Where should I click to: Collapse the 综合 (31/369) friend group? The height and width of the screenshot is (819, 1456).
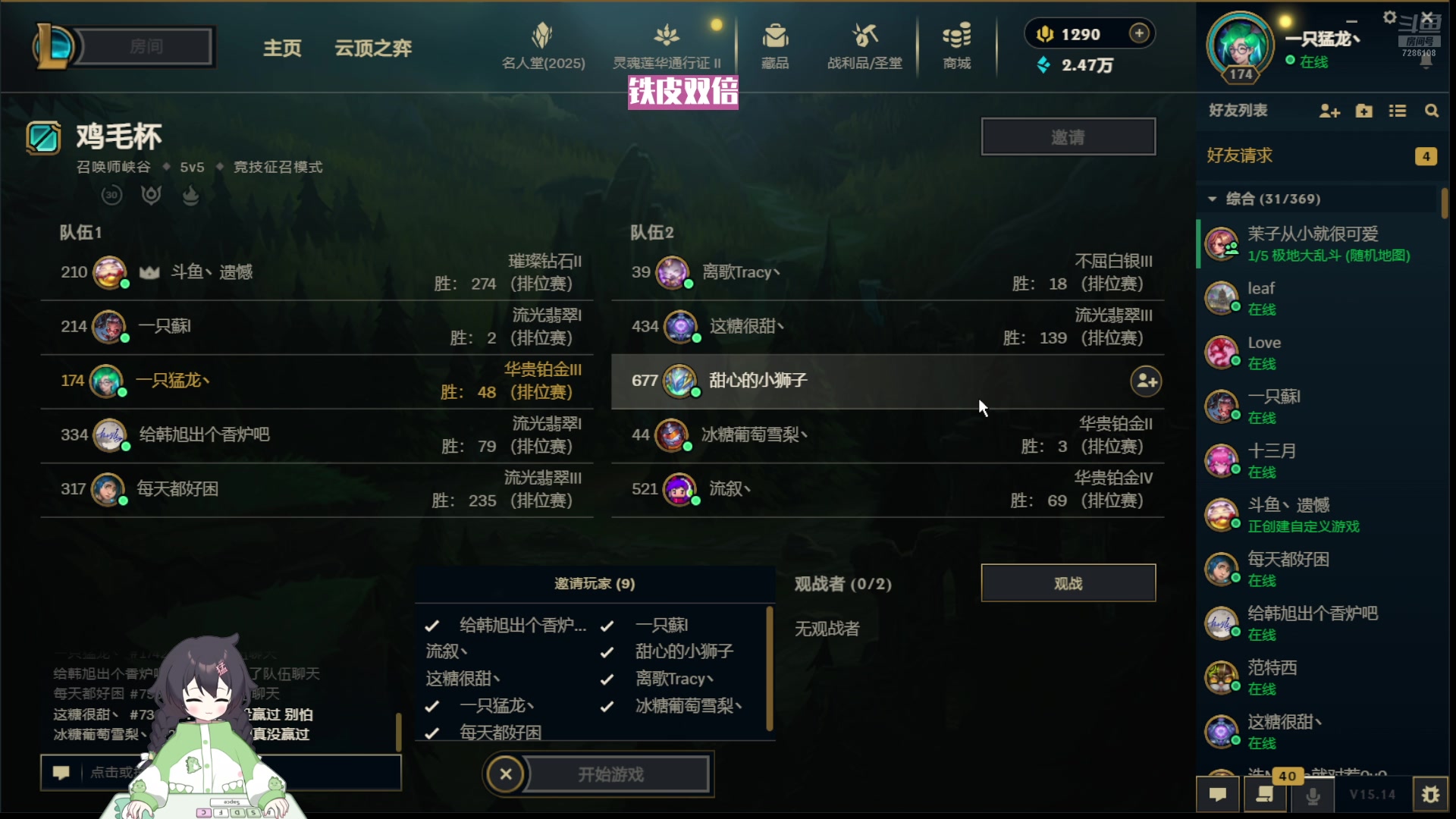coord(1212,199)
